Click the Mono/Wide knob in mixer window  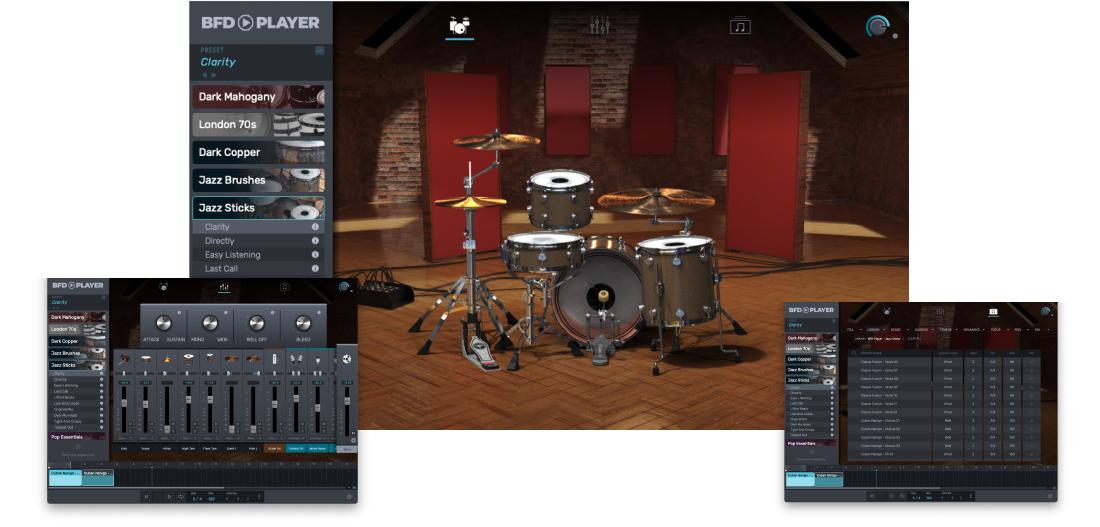pos(210,323)
